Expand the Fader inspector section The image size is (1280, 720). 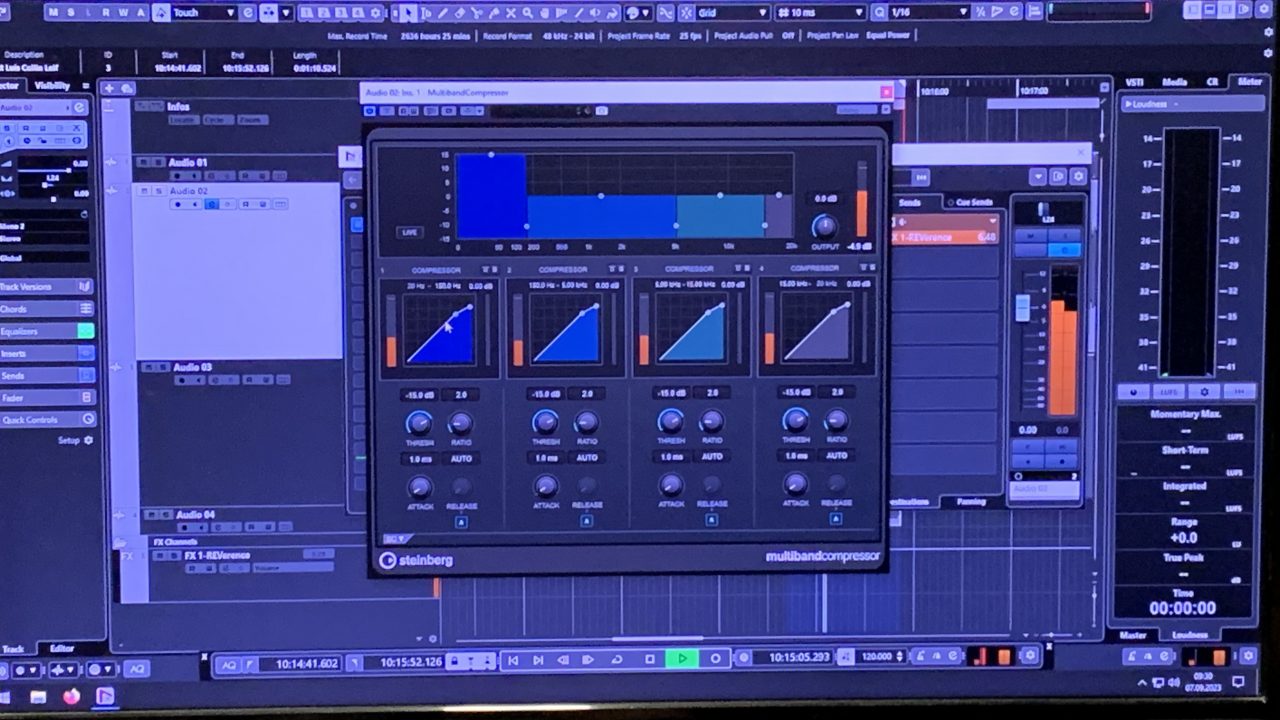point(46,397)
